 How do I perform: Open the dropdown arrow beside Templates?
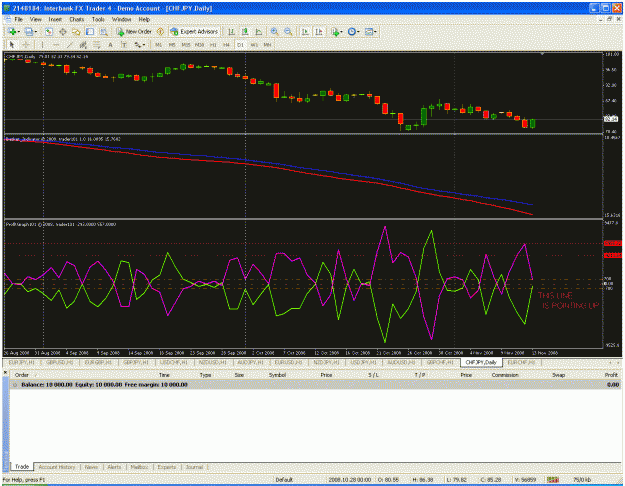(375, 31)
